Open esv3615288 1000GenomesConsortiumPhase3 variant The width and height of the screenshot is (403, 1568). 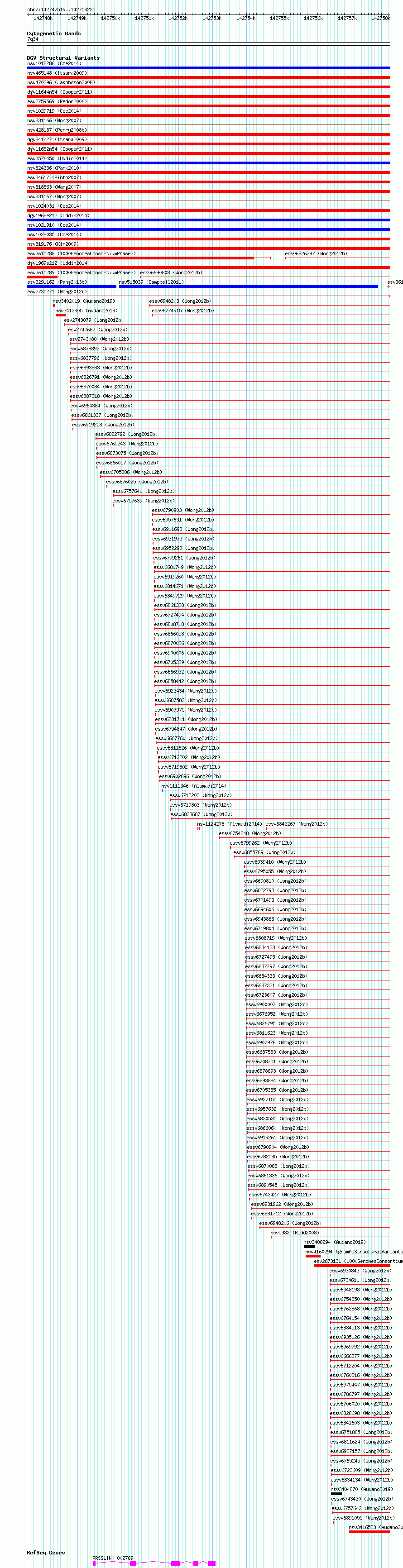click(x=82, y=253)
